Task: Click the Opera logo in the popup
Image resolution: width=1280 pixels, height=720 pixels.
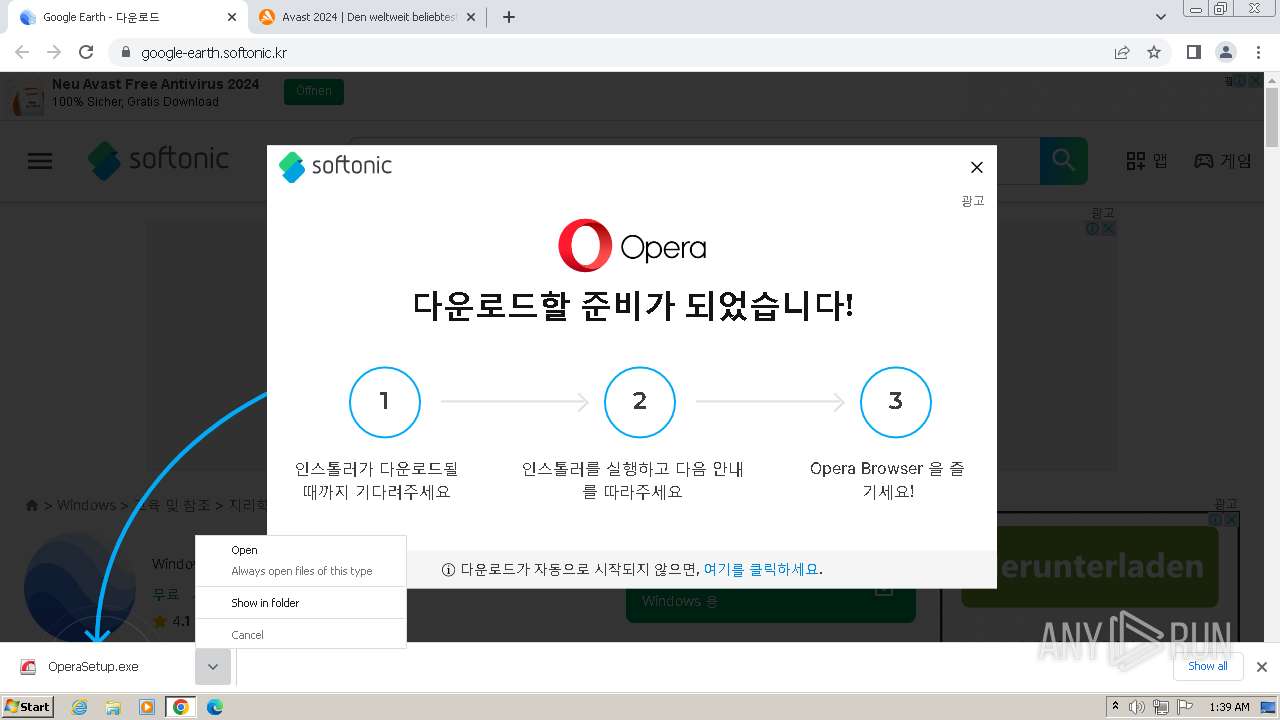Action: click(x=632, y=246)
